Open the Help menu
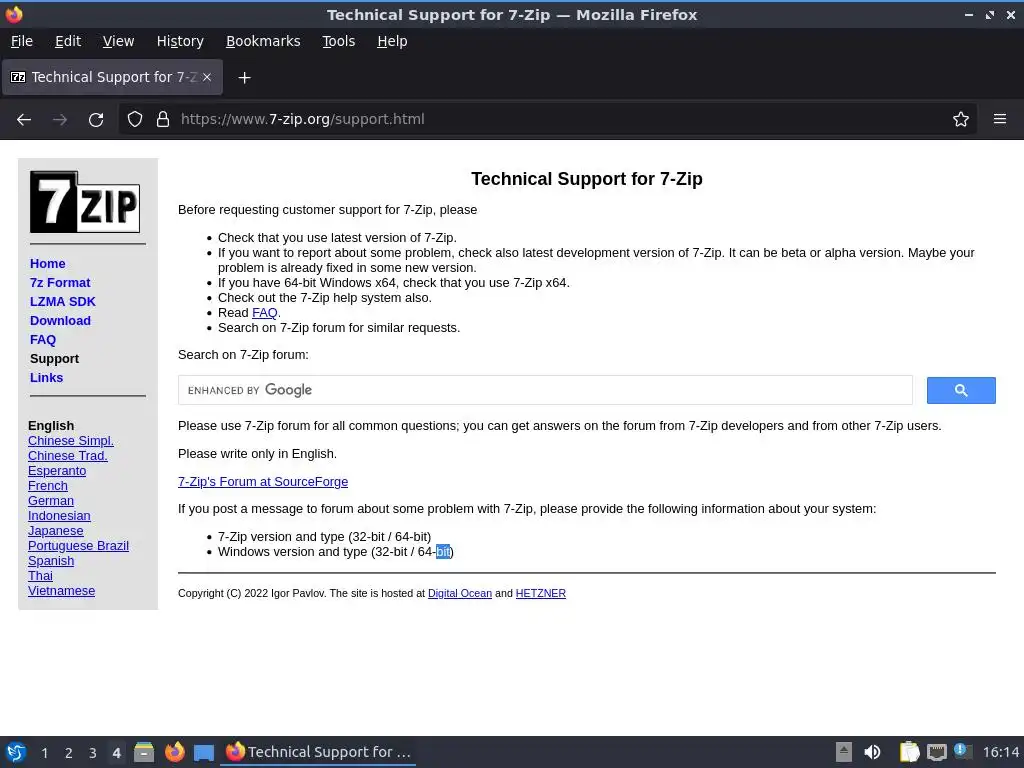This screenshot has width=1024, height=768. click(x=392, y=41)
